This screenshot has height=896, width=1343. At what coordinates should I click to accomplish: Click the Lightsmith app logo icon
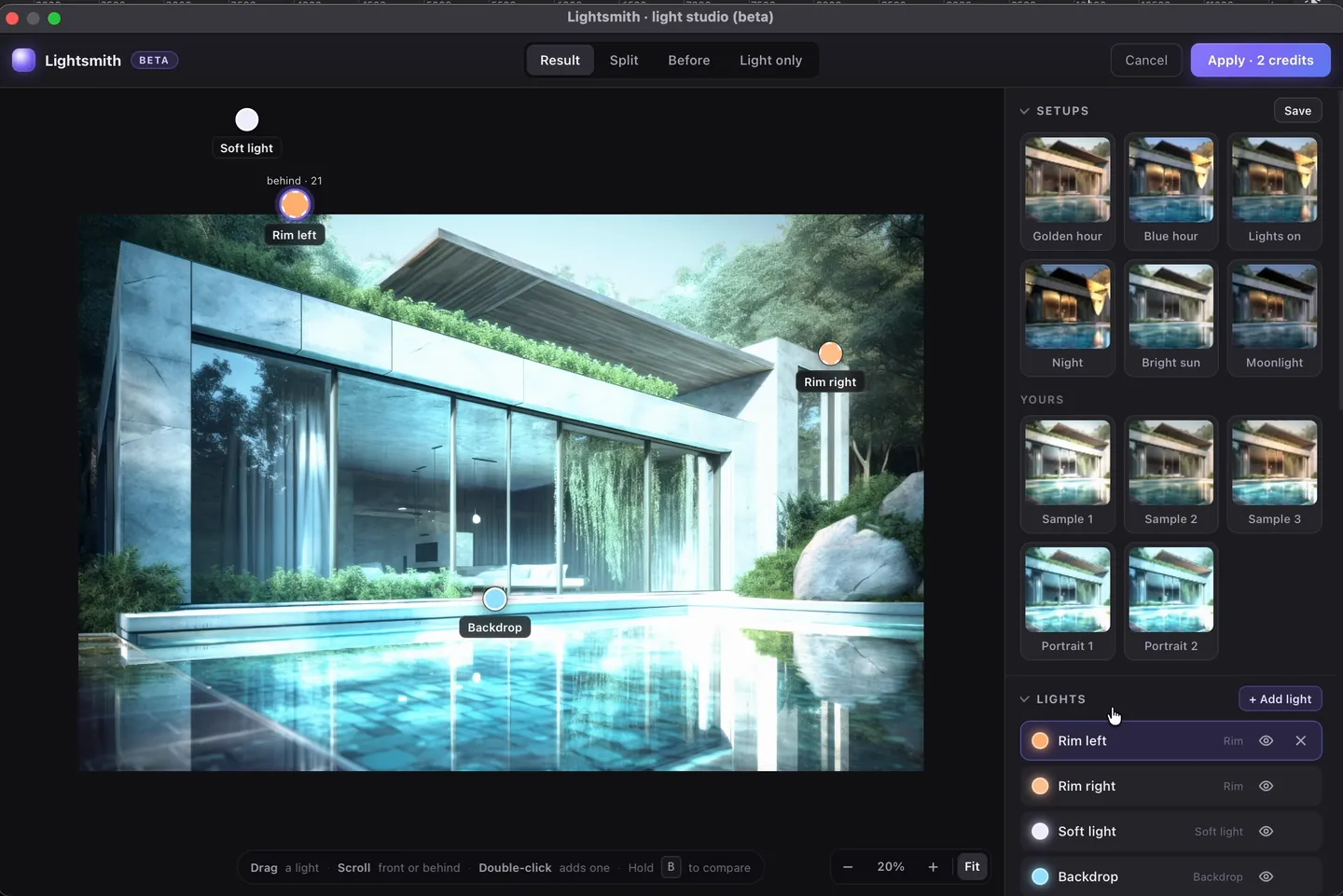click(23, 60)
